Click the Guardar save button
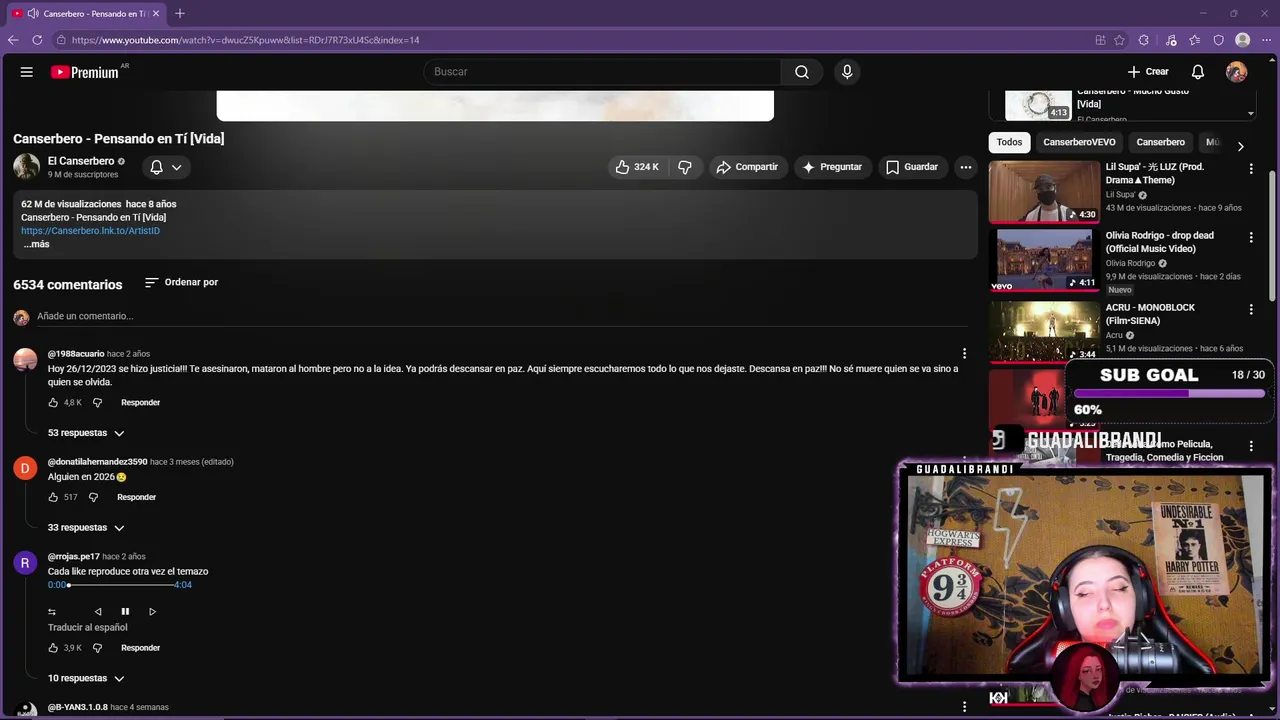The height and width of the screenshot is (720, 1280). [x=912, y=167]
